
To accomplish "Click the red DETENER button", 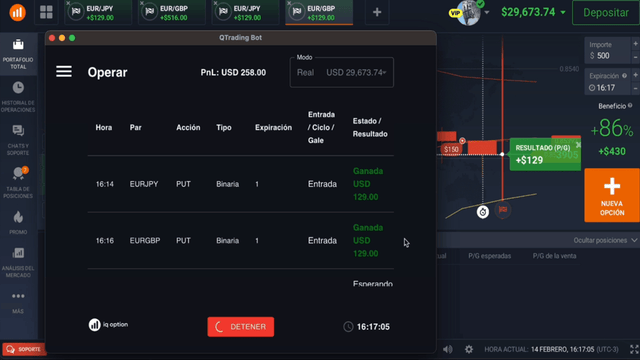I will coord(240,327).
